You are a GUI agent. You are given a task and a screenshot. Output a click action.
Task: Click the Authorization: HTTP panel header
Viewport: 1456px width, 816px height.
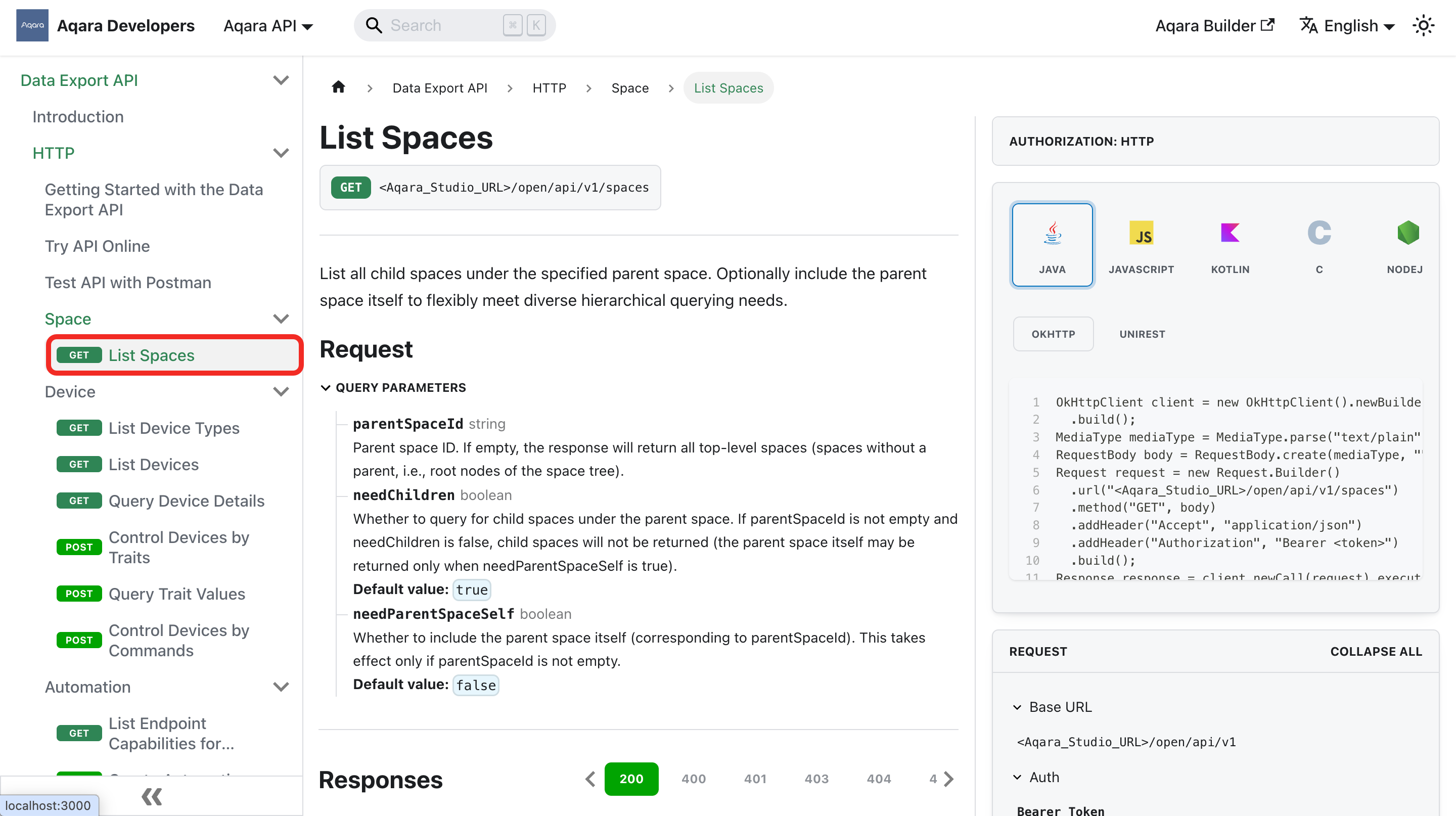coord(1215,141)
